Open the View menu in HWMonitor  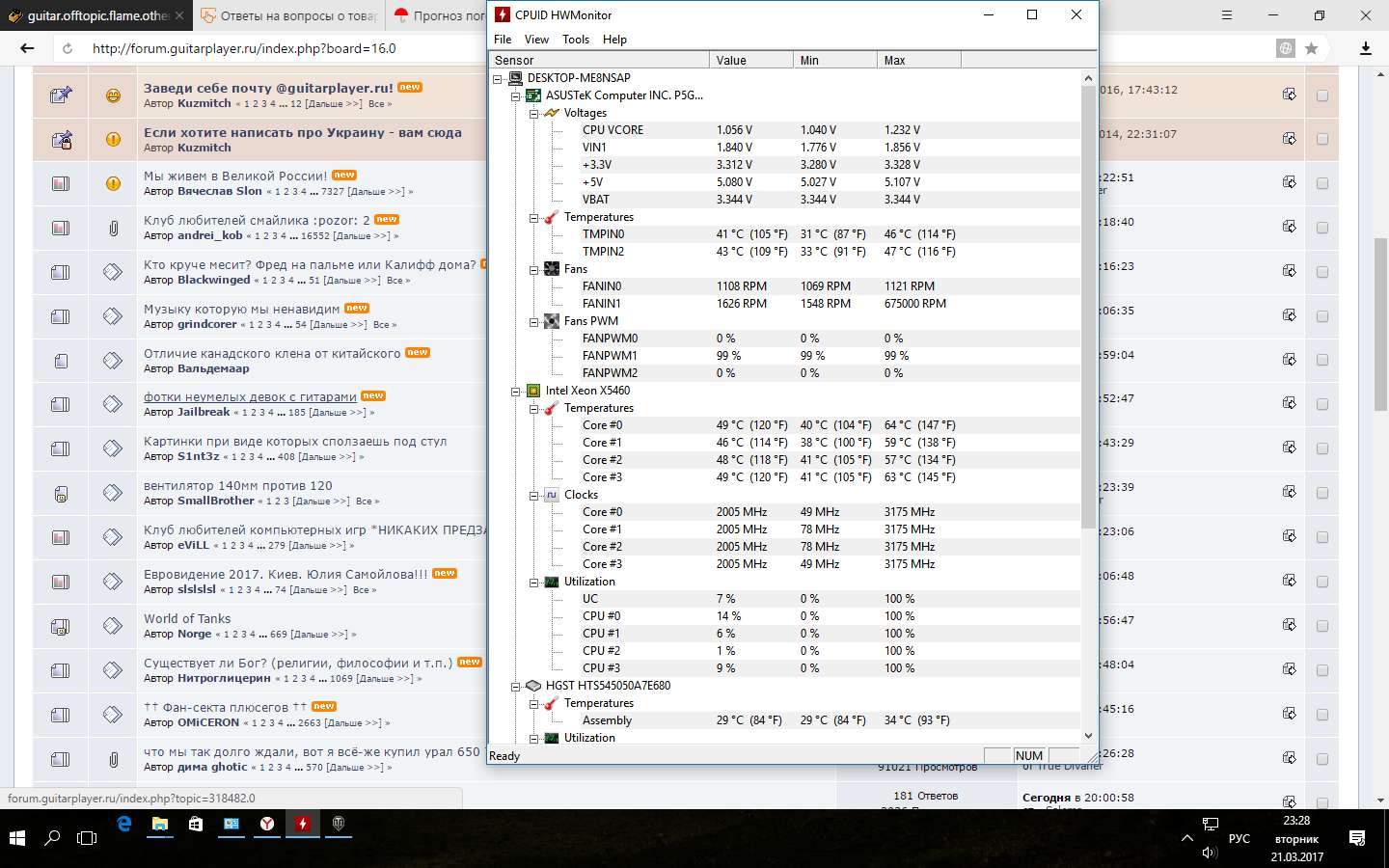(536, 40)
